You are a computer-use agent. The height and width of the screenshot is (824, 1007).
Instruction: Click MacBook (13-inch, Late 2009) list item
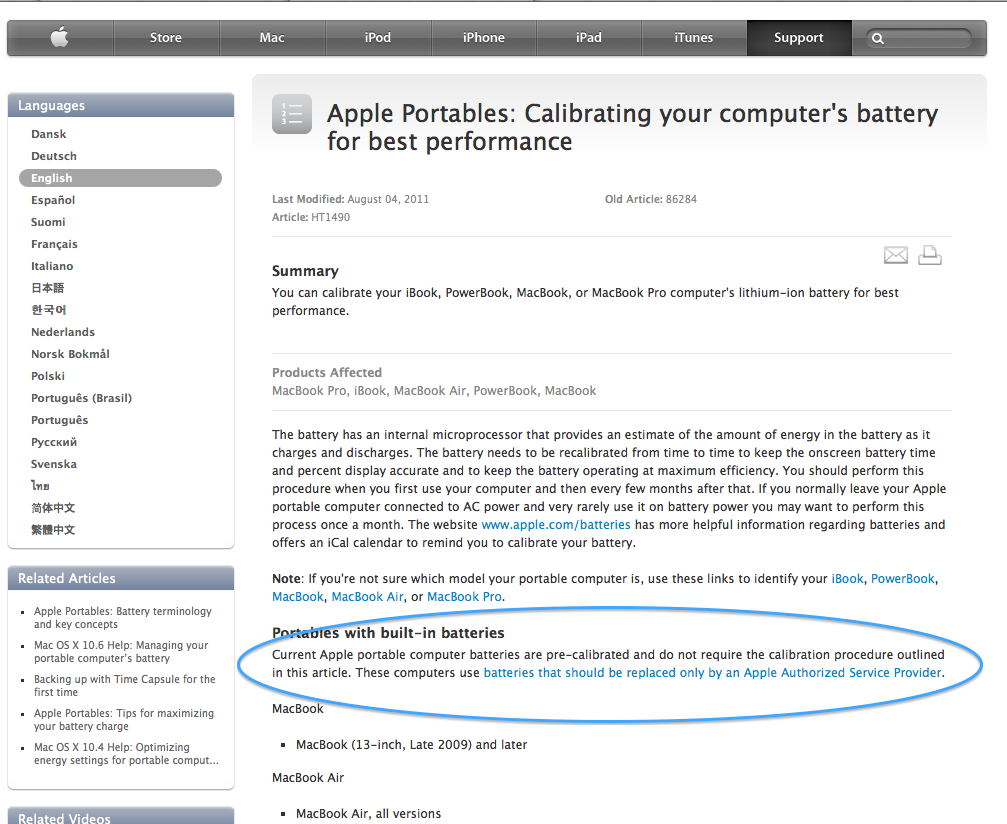point(411,744)
